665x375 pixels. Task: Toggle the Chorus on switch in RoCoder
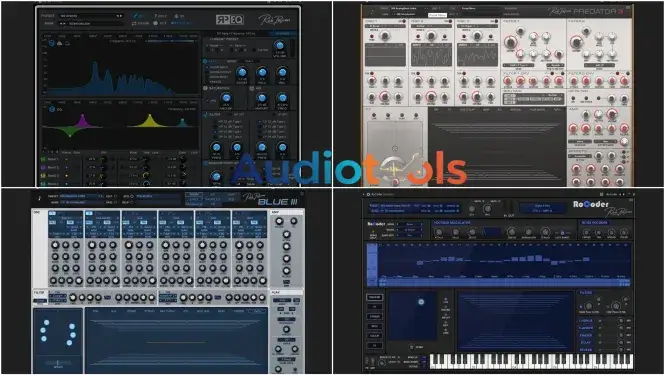pos(600,321)
